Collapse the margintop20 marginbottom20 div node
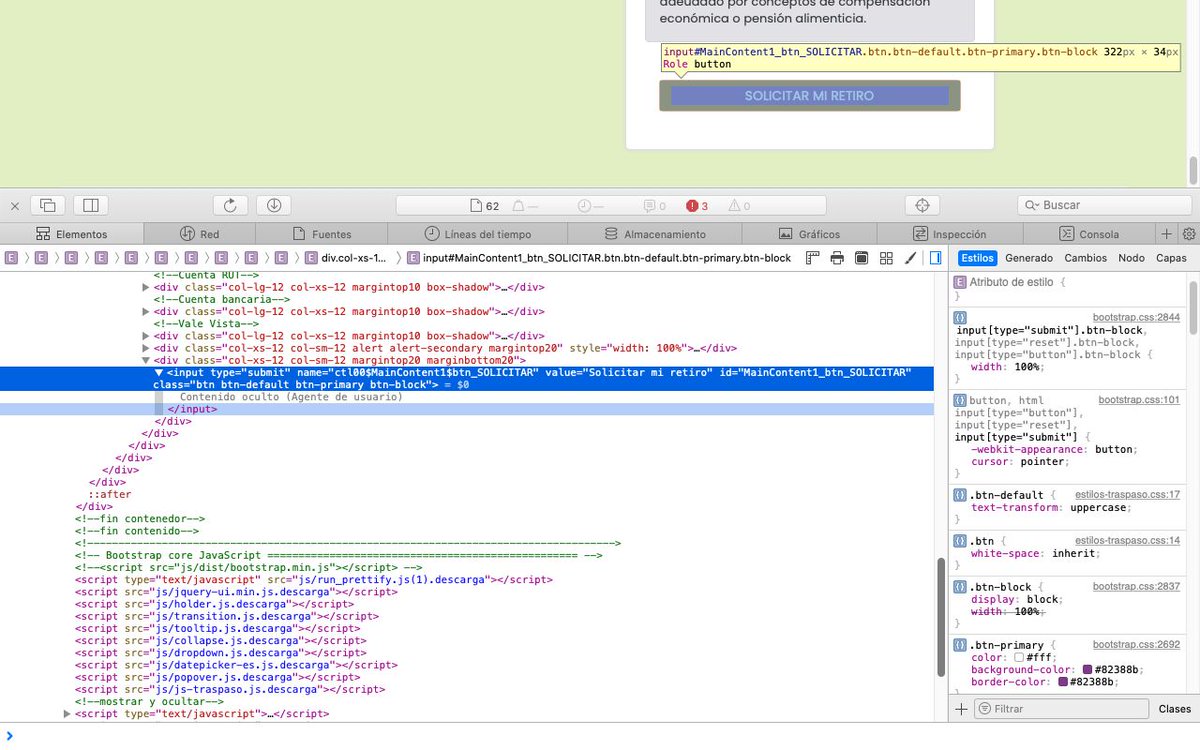Screen dimensions: 1200x750 click(146, 360)
